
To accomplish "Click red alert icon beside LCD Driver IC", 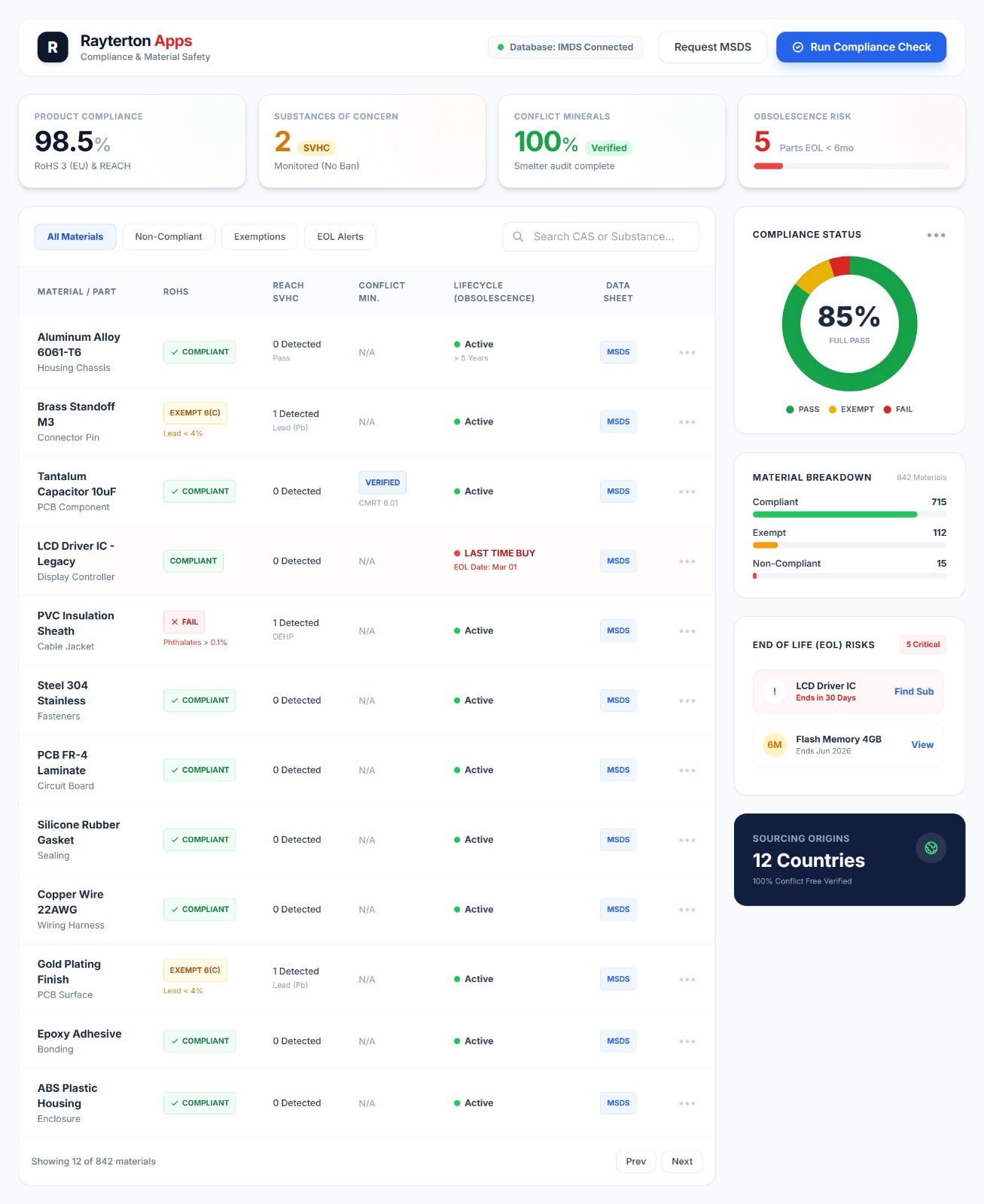I will (774, 692).
